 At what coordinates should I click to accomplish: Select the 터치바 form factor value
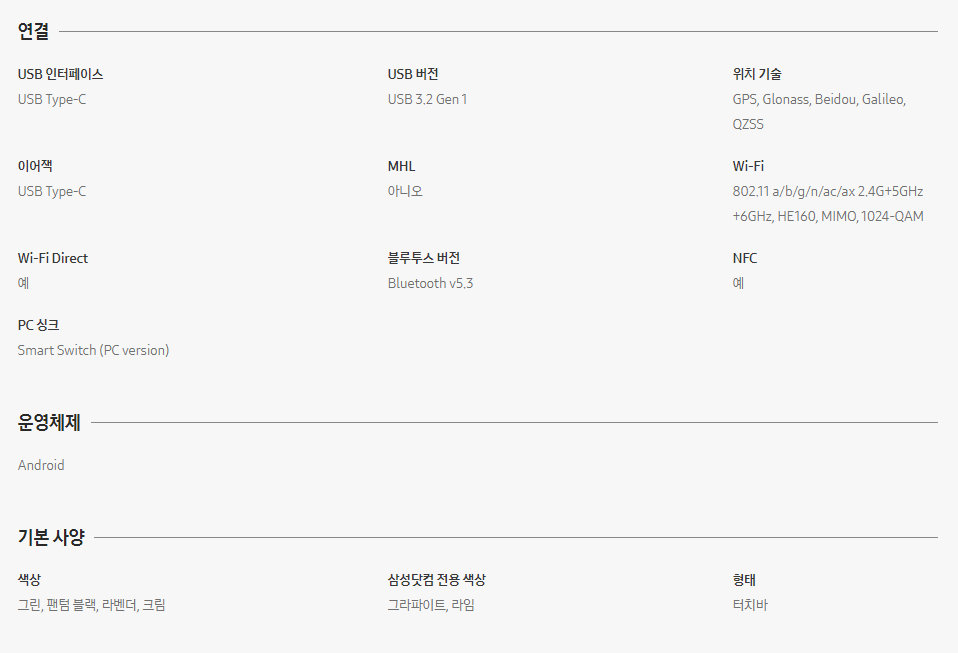750,605
